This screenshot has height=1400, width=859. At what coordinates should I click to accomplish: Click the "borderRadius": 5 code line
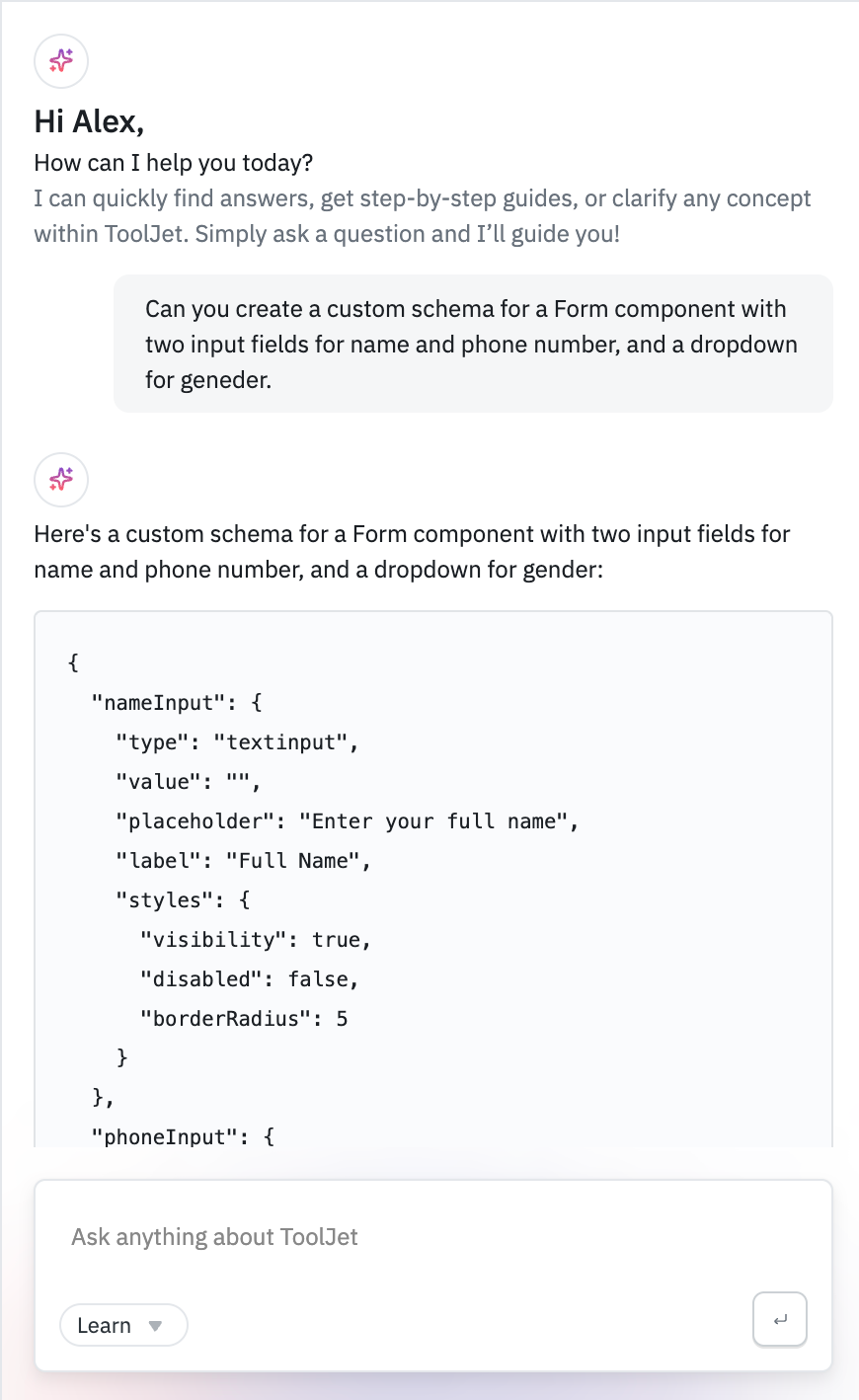tap(244, 1019)
